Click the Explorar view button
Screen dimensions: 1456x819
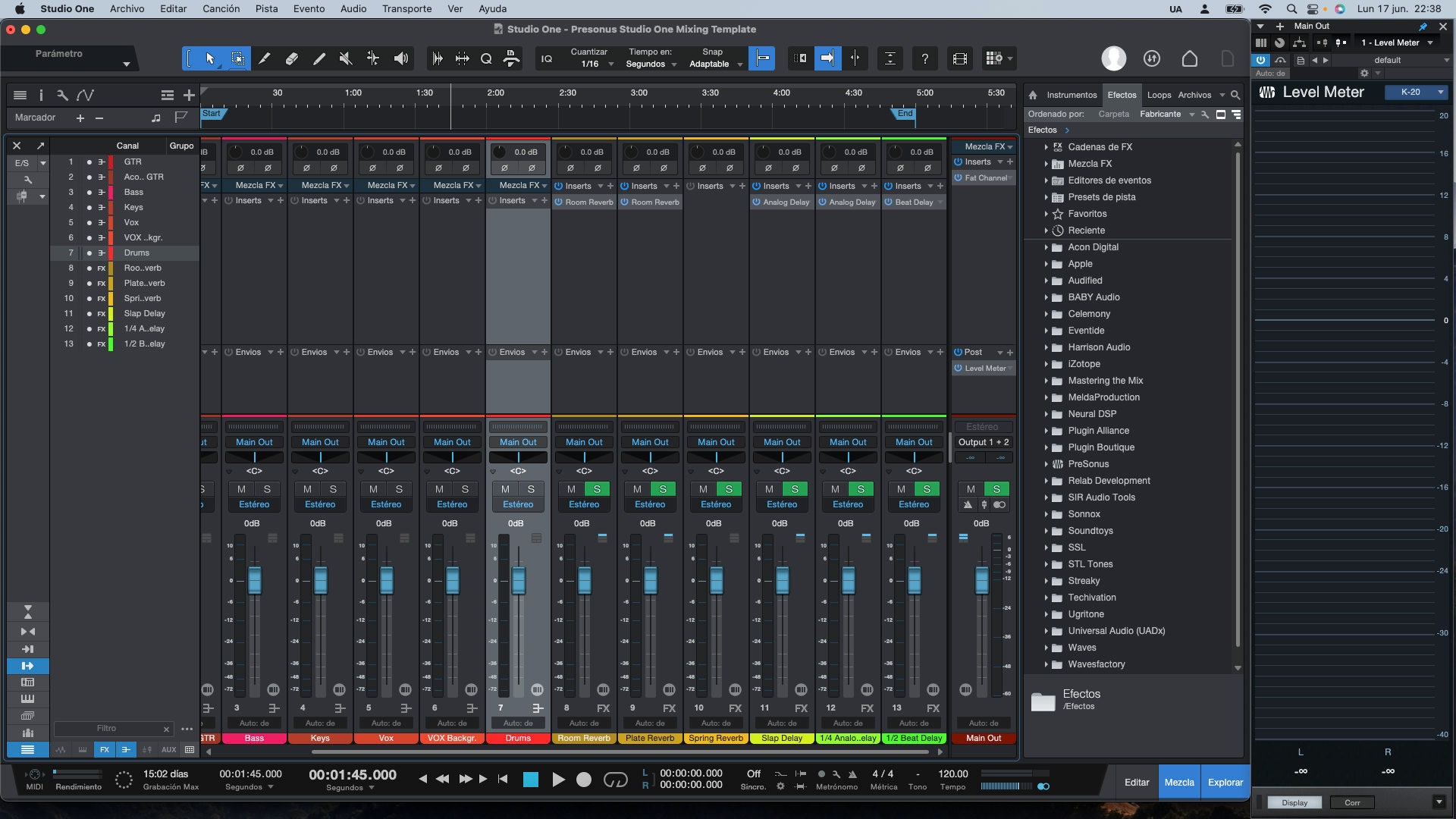[x=1225, y=782]
